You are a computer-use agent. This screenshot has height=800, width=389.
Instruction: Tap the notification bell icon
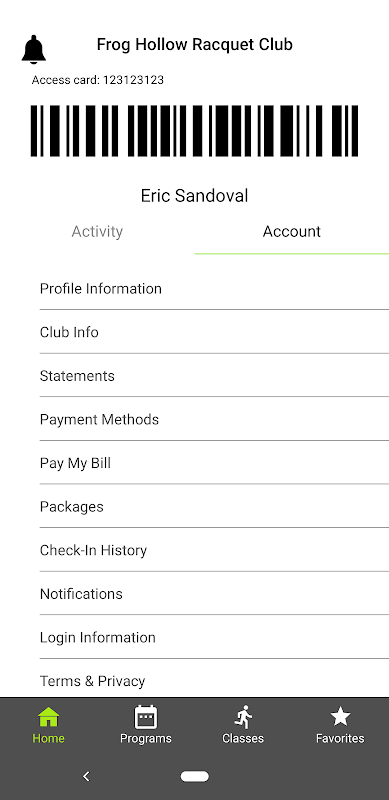(34, 49)
